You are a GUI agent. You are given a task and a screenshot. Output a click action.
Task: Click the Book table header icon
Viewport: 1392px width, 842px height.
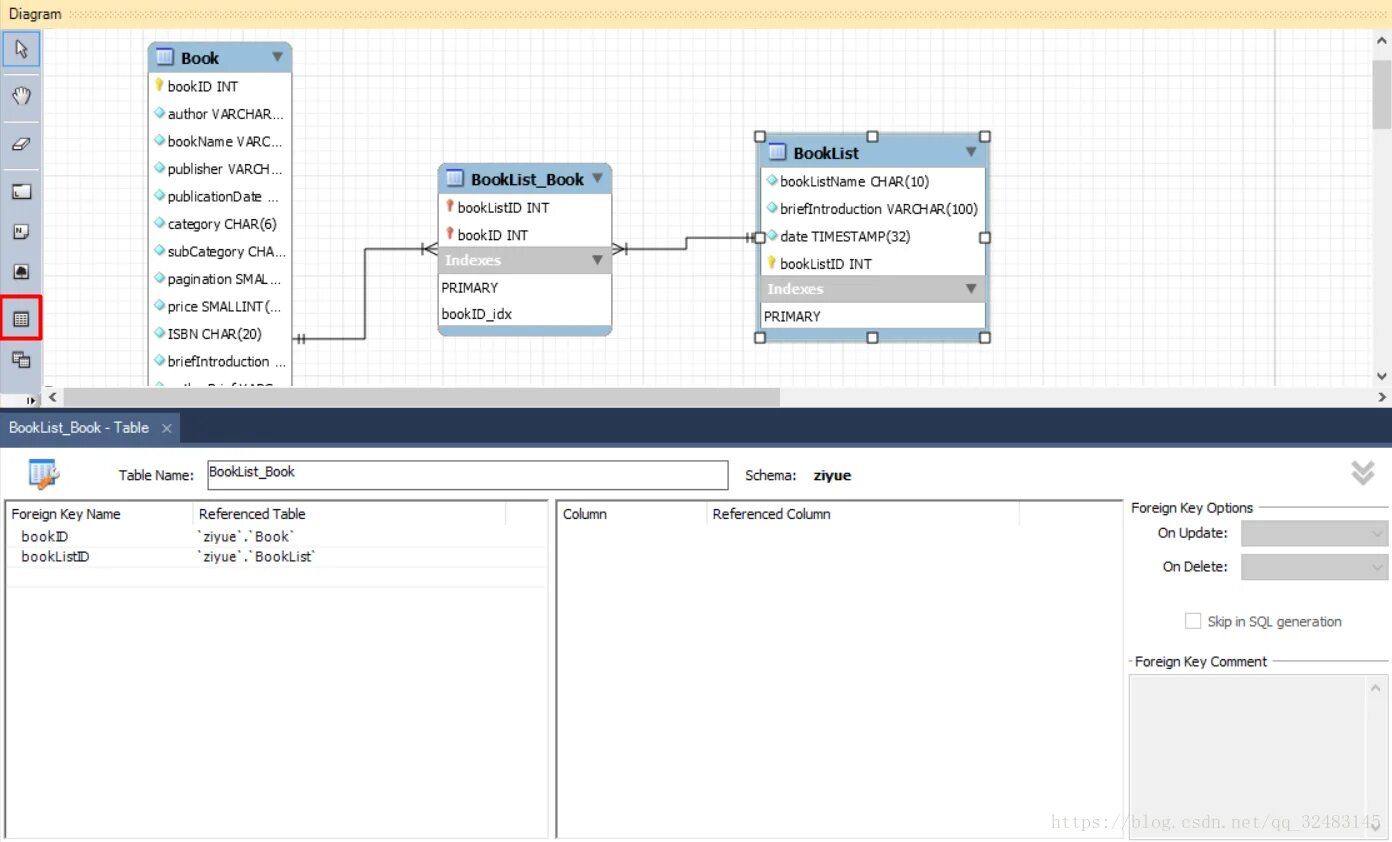click(165, 58)
